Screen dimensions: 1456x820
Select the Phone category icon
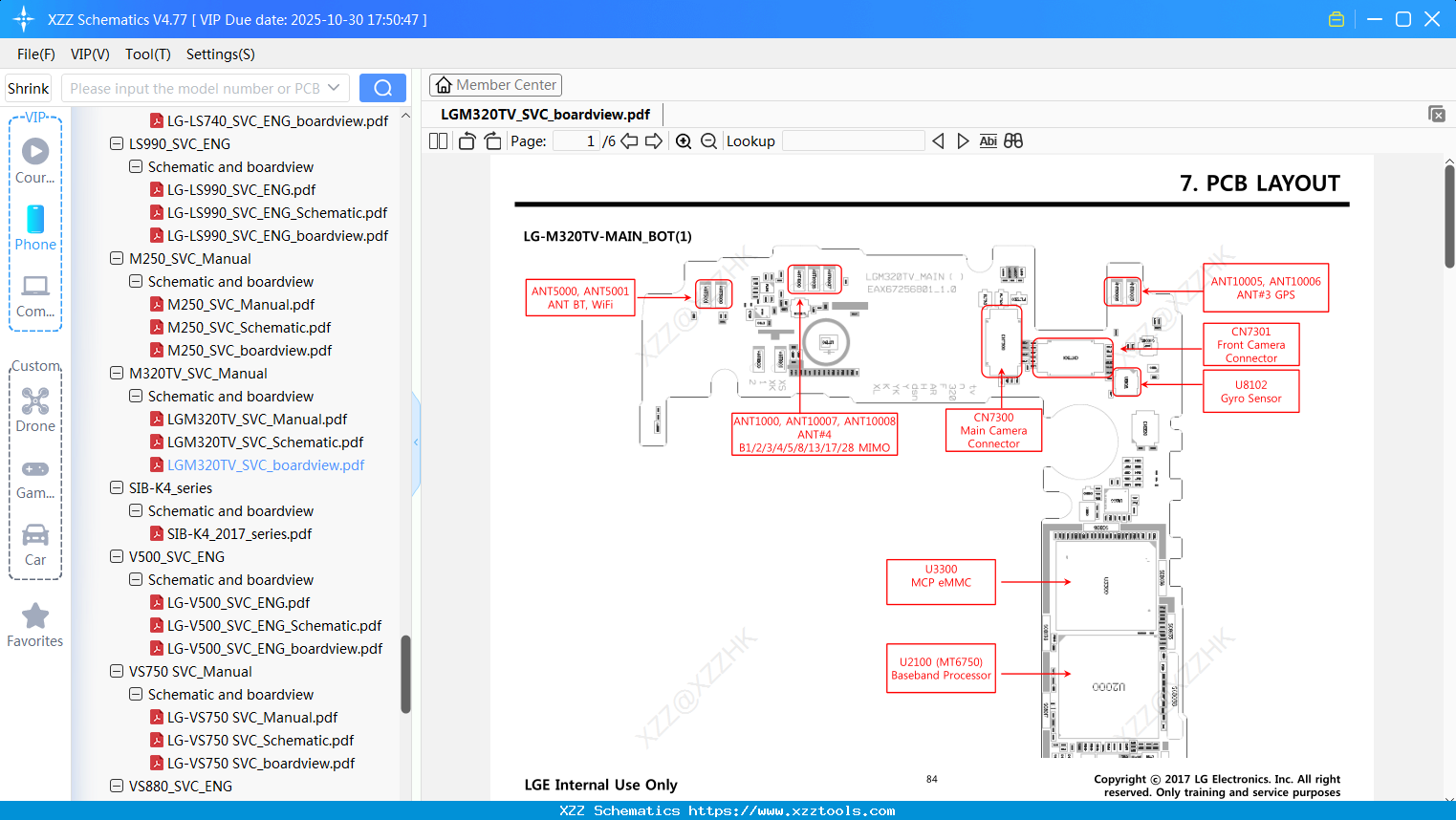tap(35, 227)
